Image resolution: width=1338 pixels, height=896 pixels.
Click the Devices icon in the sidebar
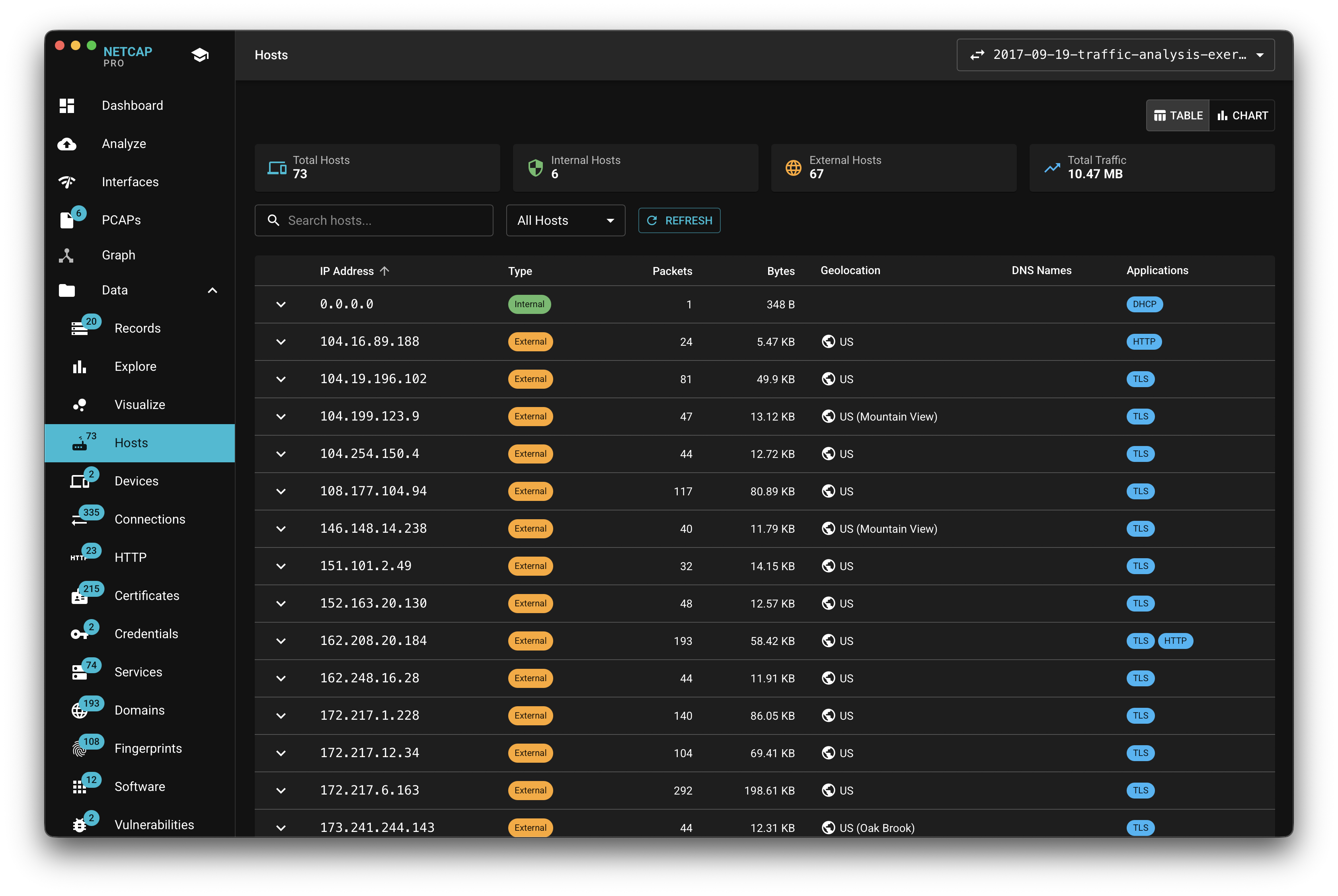(x=80, y=481)
